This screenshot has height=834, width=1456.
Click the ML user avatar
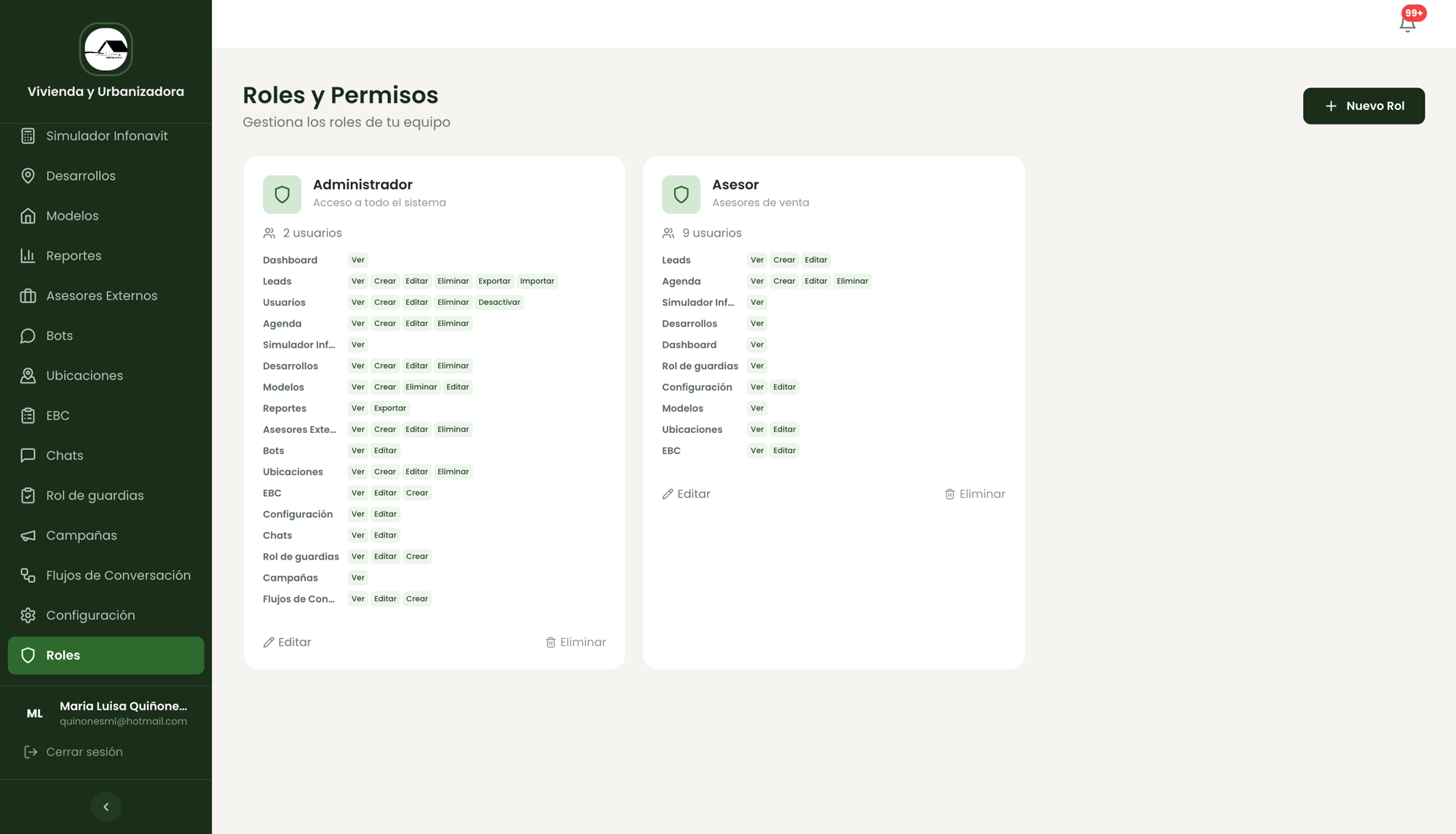[x=35, y=714]
